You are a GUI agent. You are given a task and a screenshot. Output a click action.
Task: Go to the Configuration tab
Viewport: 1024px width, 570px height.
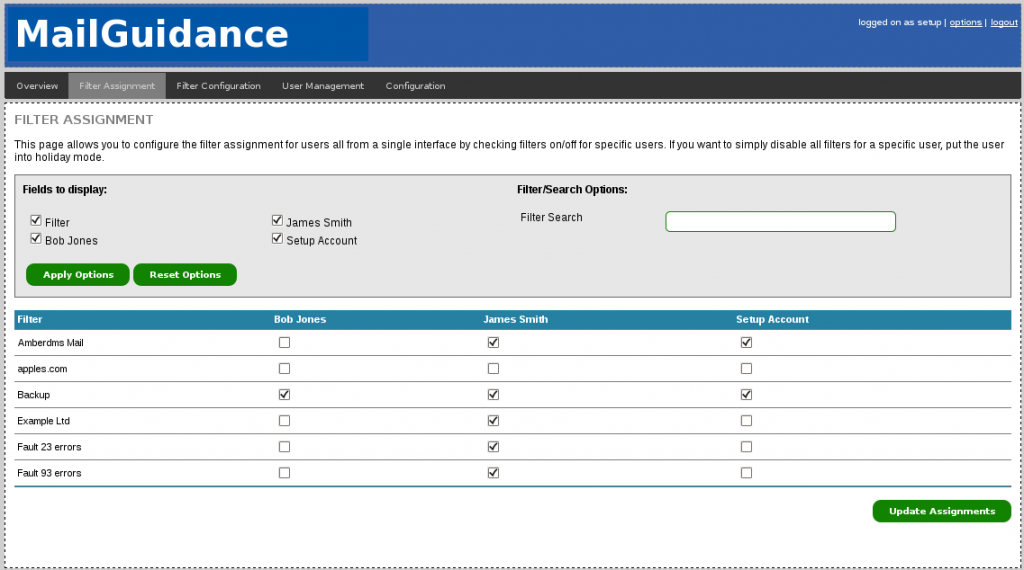(415, 86)
